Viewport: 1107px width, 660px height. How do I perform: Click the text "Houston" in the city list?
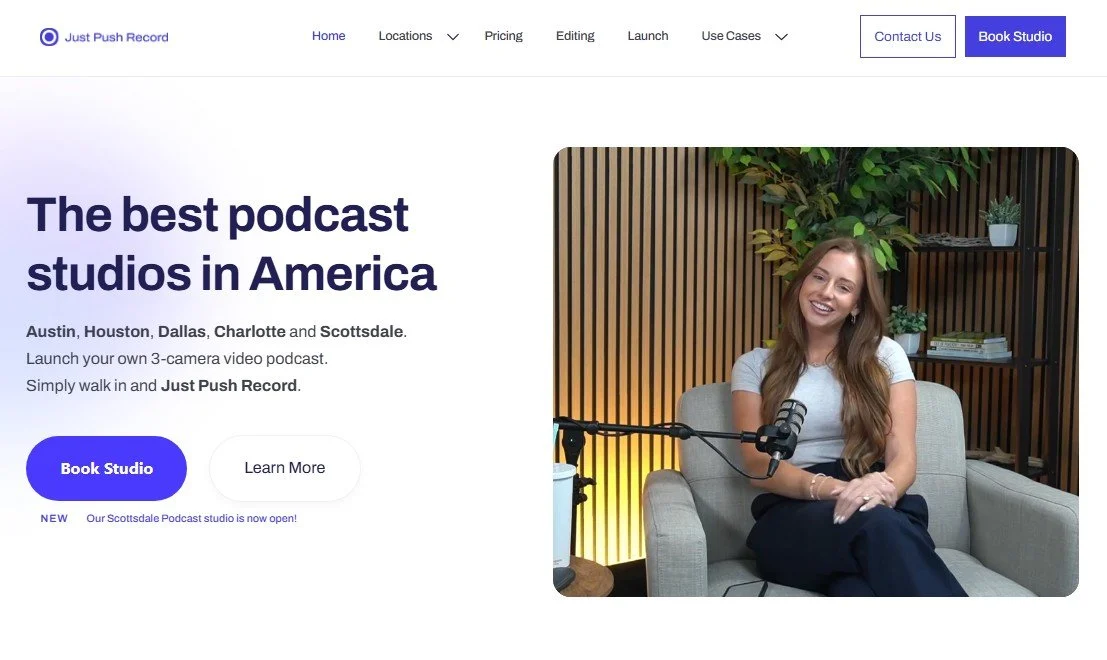[x=116, y=332]
